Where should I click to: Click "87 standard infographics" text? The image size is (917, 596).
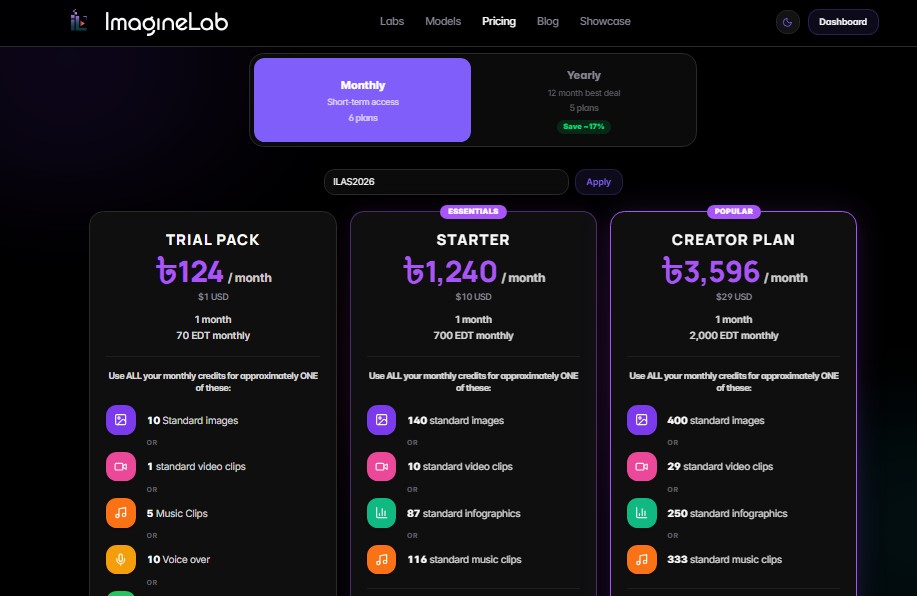tap(464, 514)
